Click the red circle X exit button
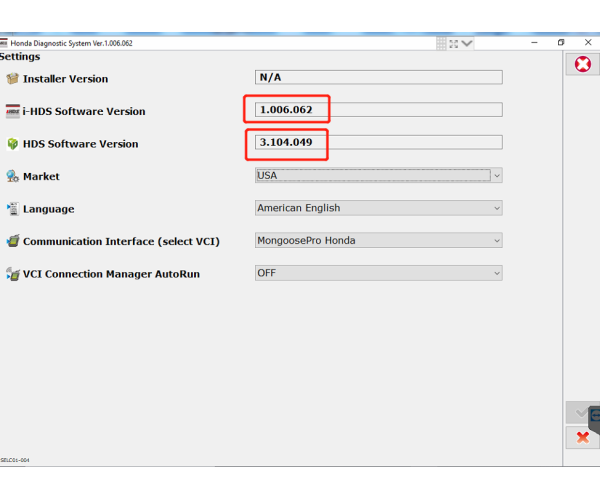Screen dimensions: 600x500 coord(583,64)
